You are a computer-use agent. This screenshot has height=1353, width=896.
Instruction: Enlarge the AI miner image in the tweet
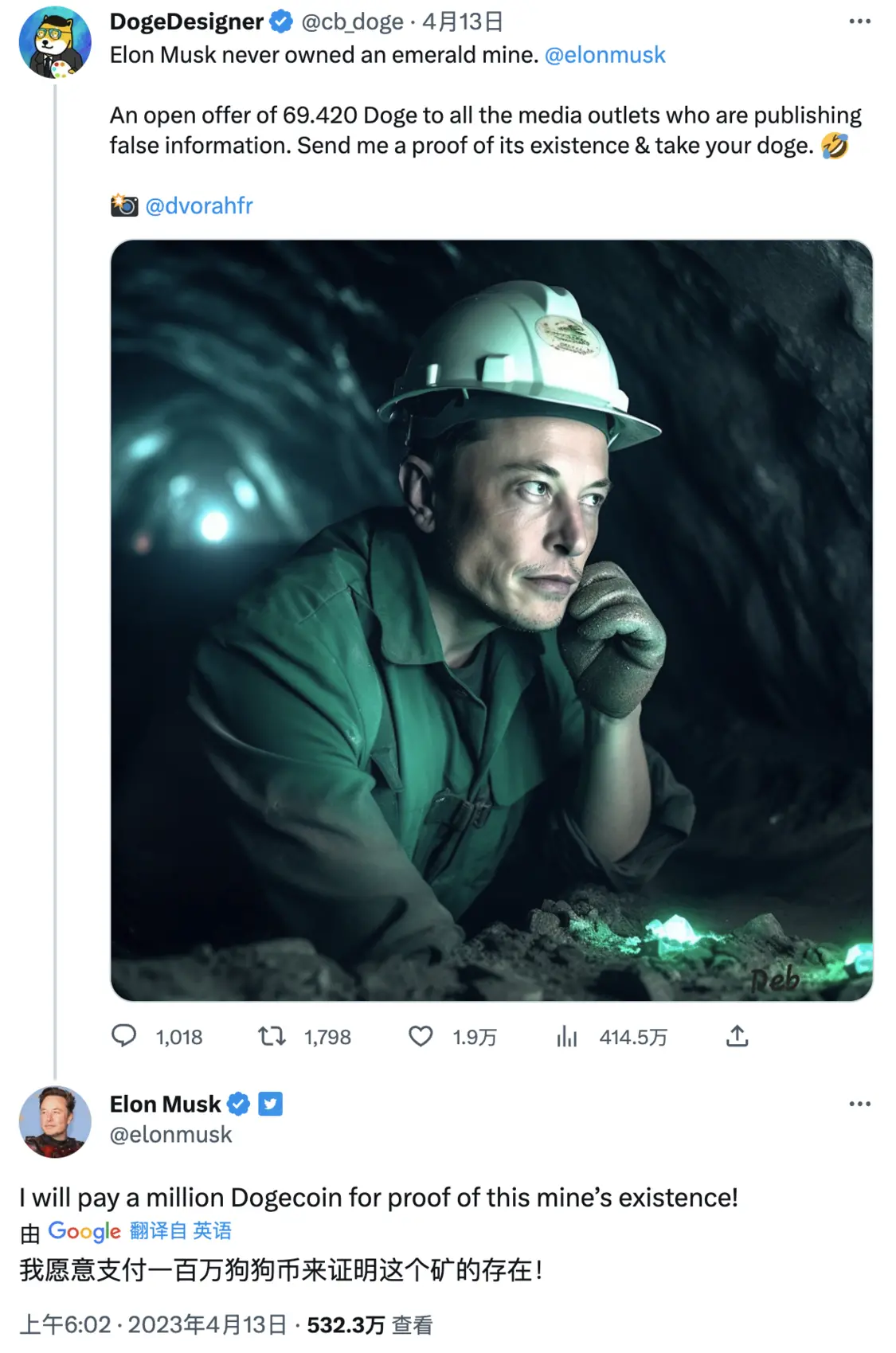pyautogui.click(x=491, y=620)
